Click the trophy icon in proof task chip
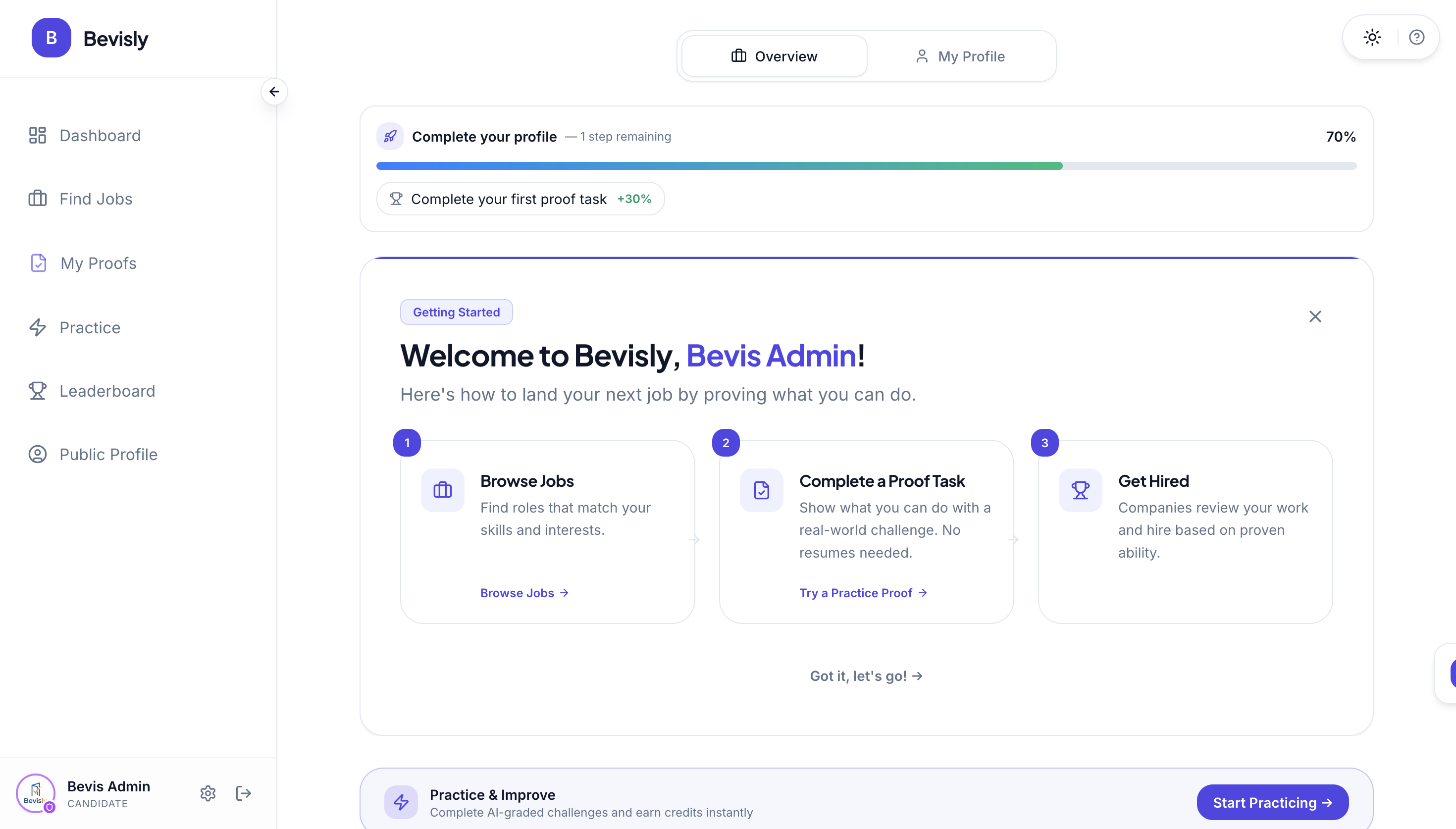The image size is (1456, 829). [x=396, y=199]
